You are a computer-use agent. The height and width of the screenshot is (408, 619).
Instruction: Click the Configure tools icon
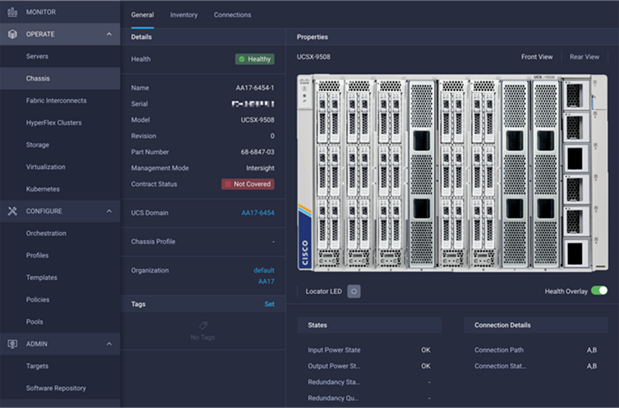(13, 211)
